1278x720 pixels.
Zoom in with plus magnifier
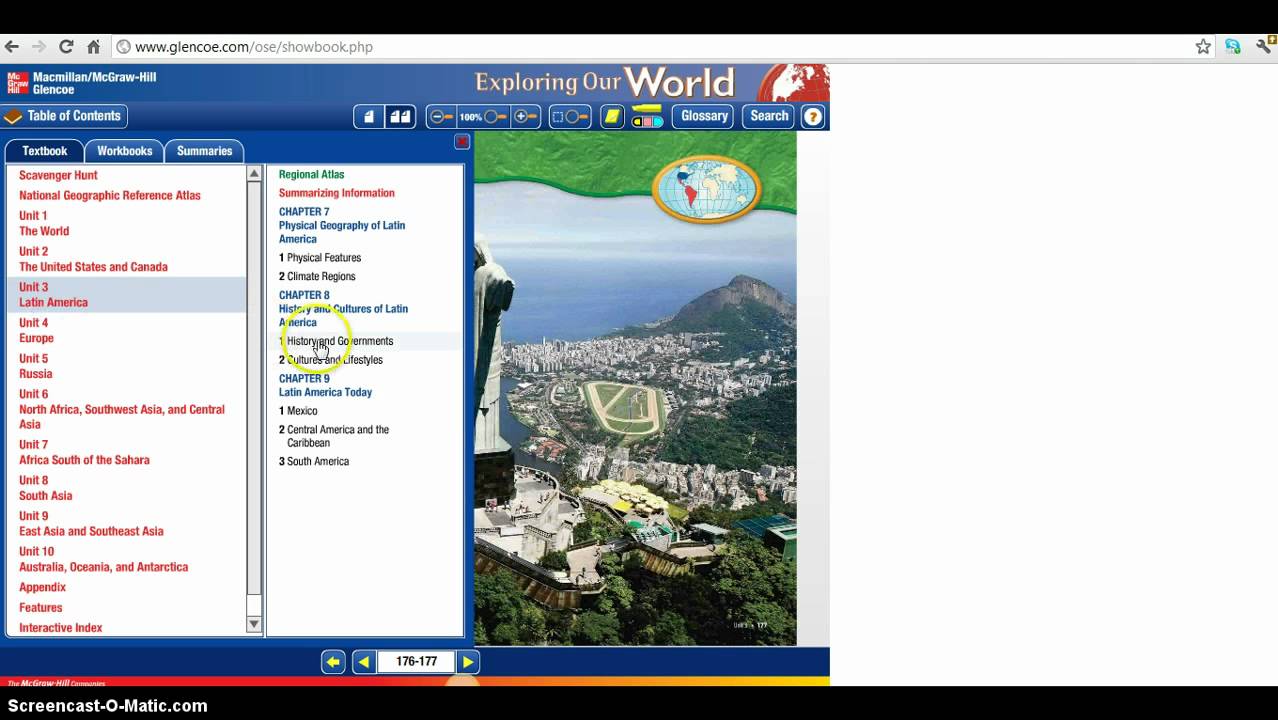pos(526,116)
